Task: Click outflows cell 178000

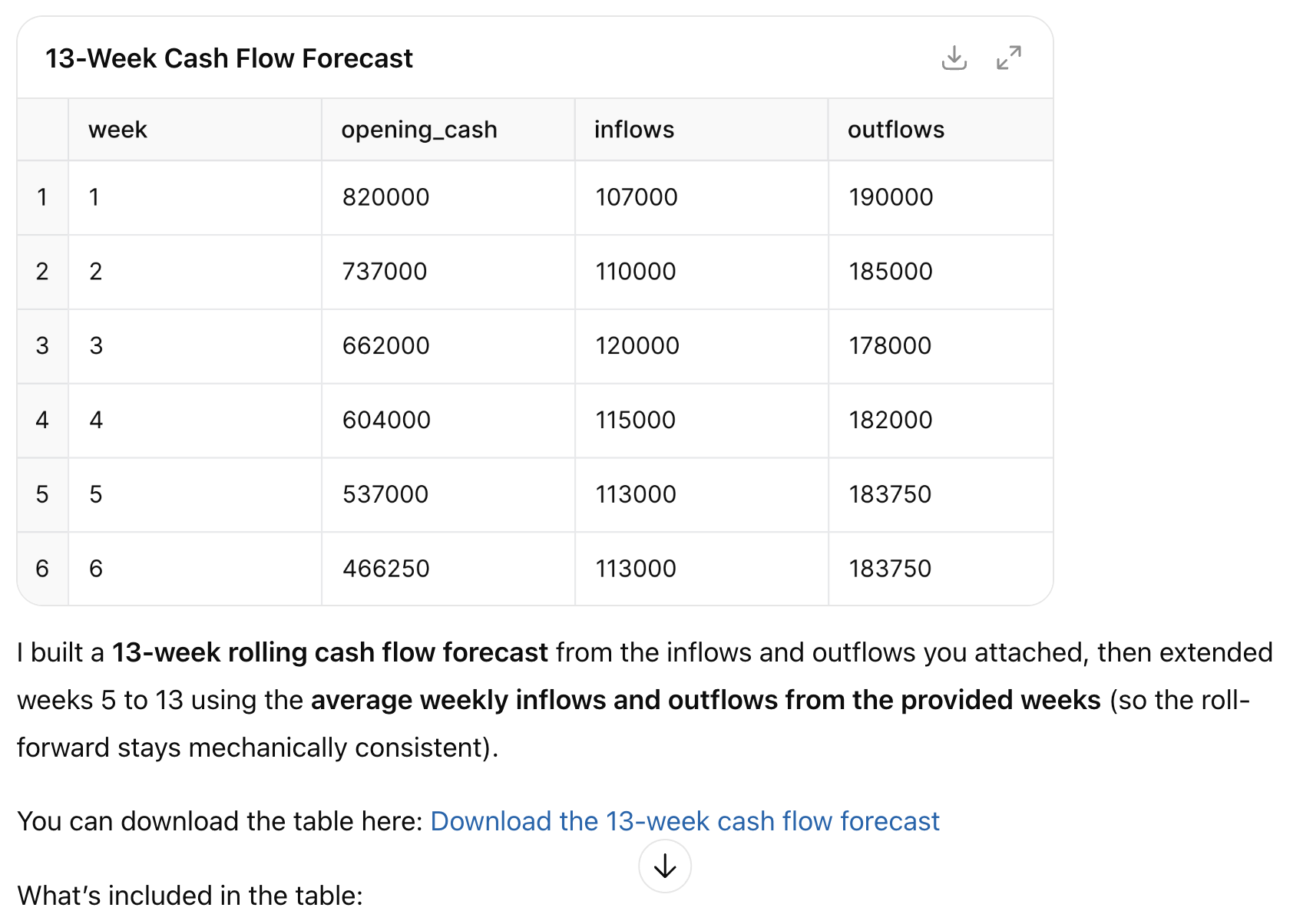Action: pos(890,346)
